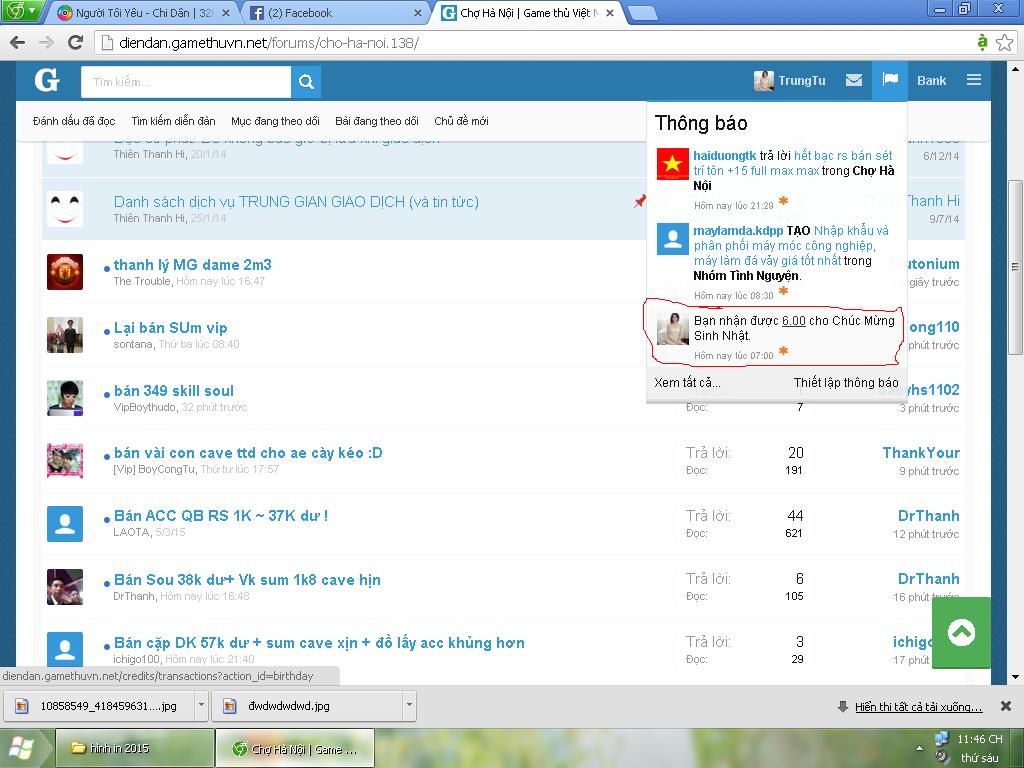Open Mục đang theo dõi
The width and height of the screenshot is (1024, 768).
275,121
